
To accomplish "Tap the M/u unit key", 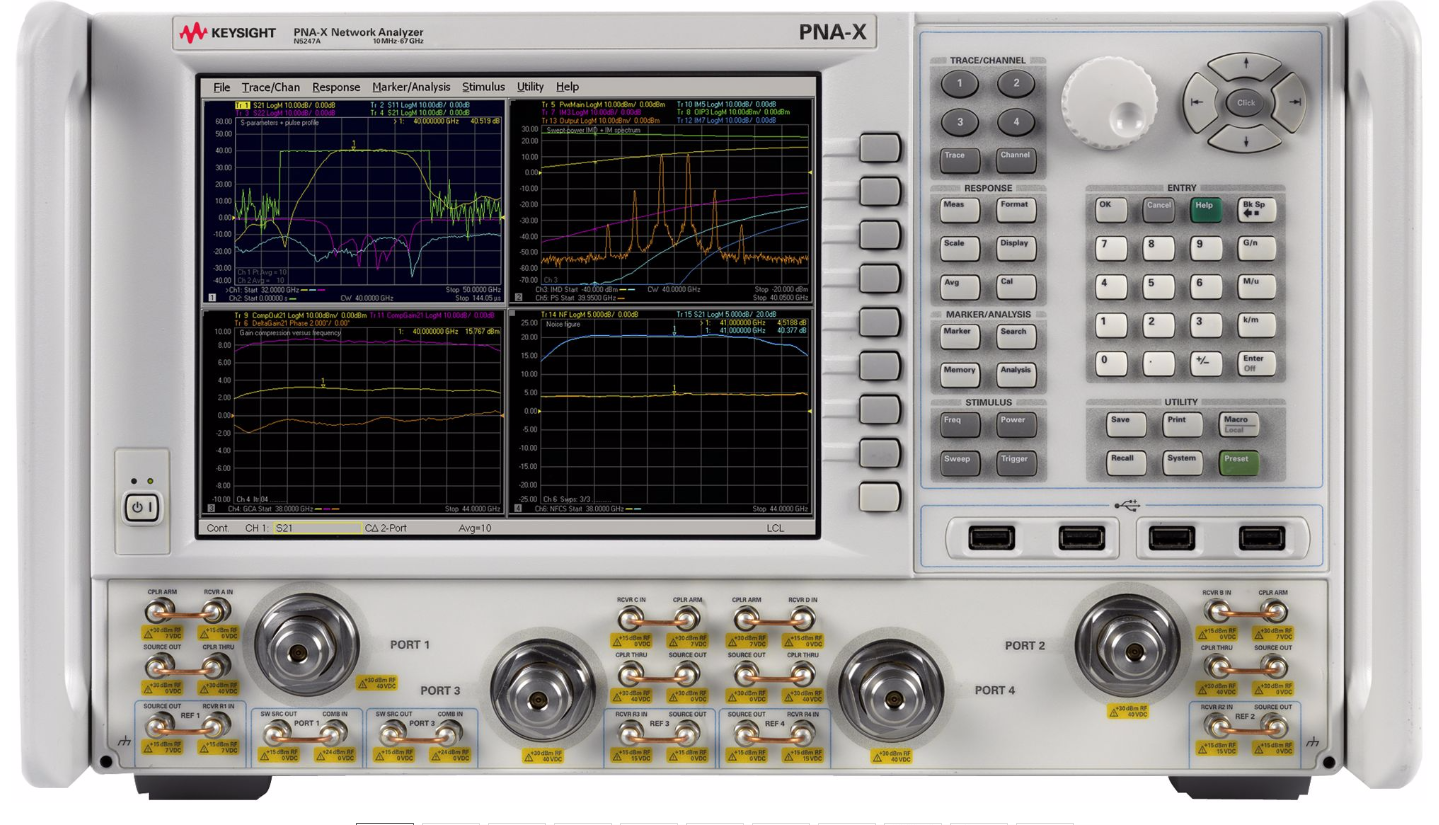I will [x=1256, y=287].
